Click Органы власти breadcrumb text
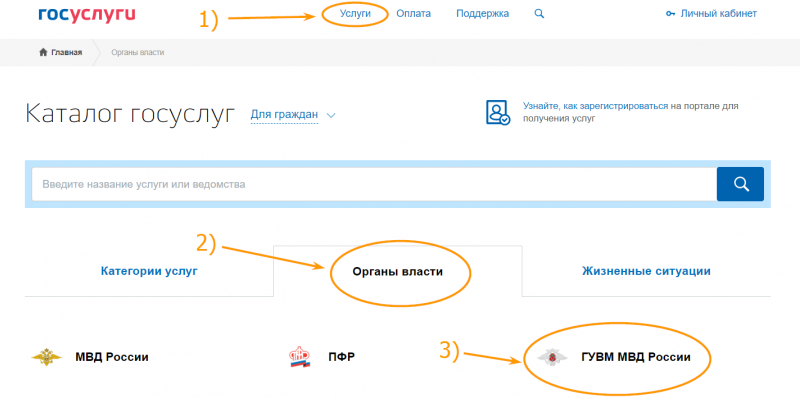The image size is (800, 398). [x=138, y=53]
